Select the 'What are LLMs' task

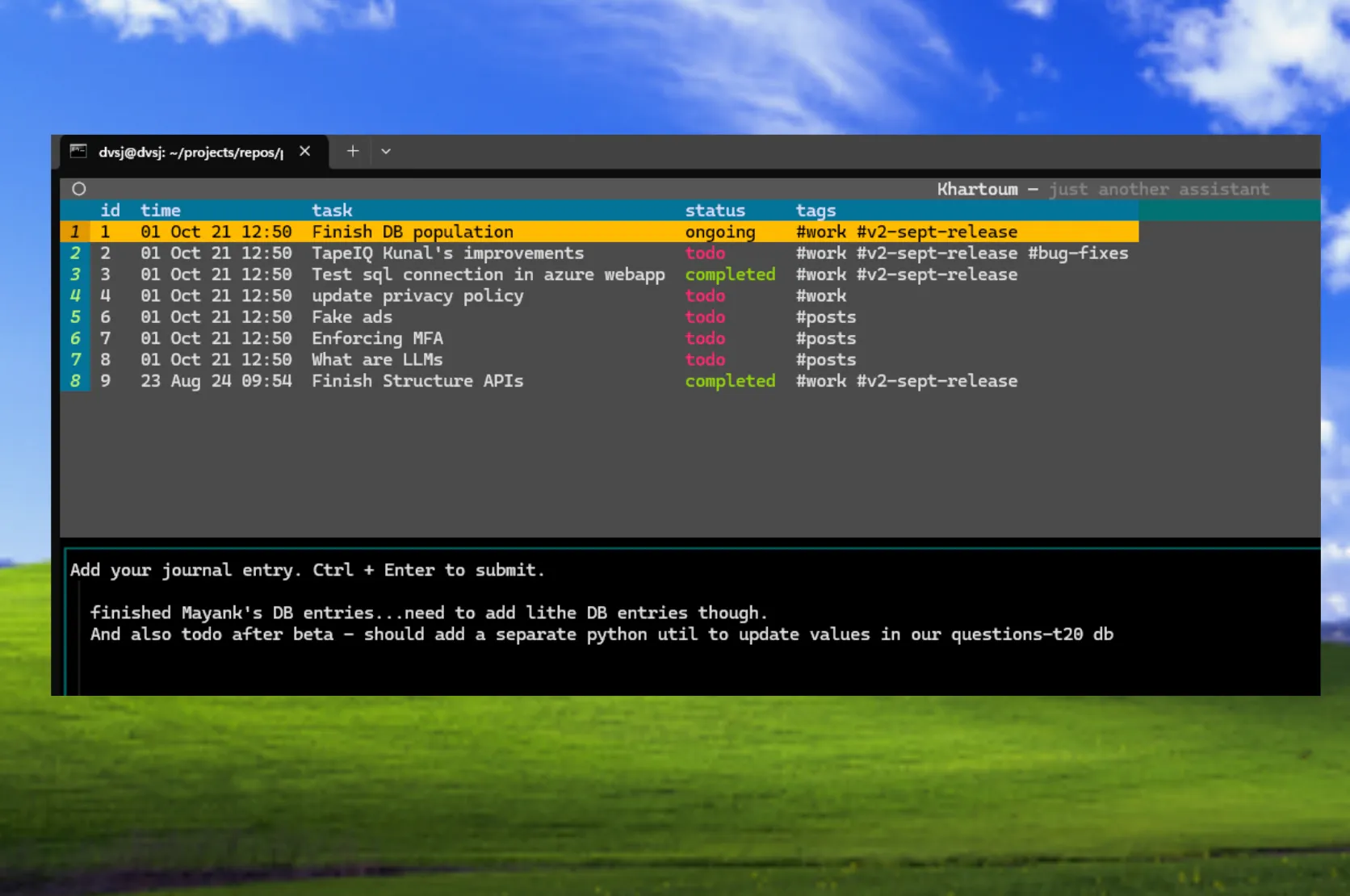377,359
